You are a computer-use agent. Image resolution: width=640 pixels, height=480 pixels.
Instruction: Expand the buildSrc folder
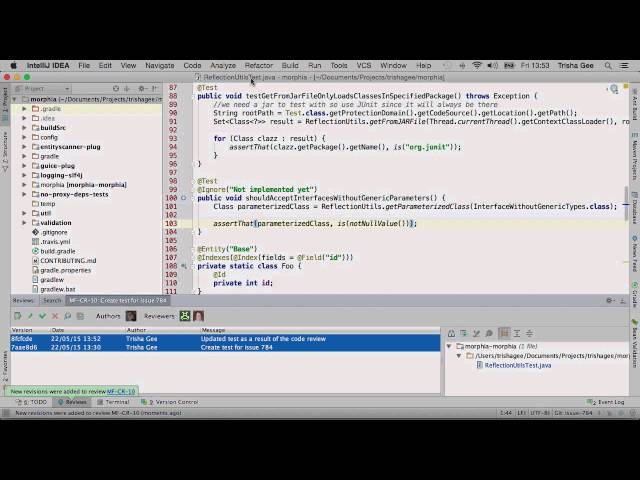click(x=24, y=128)
